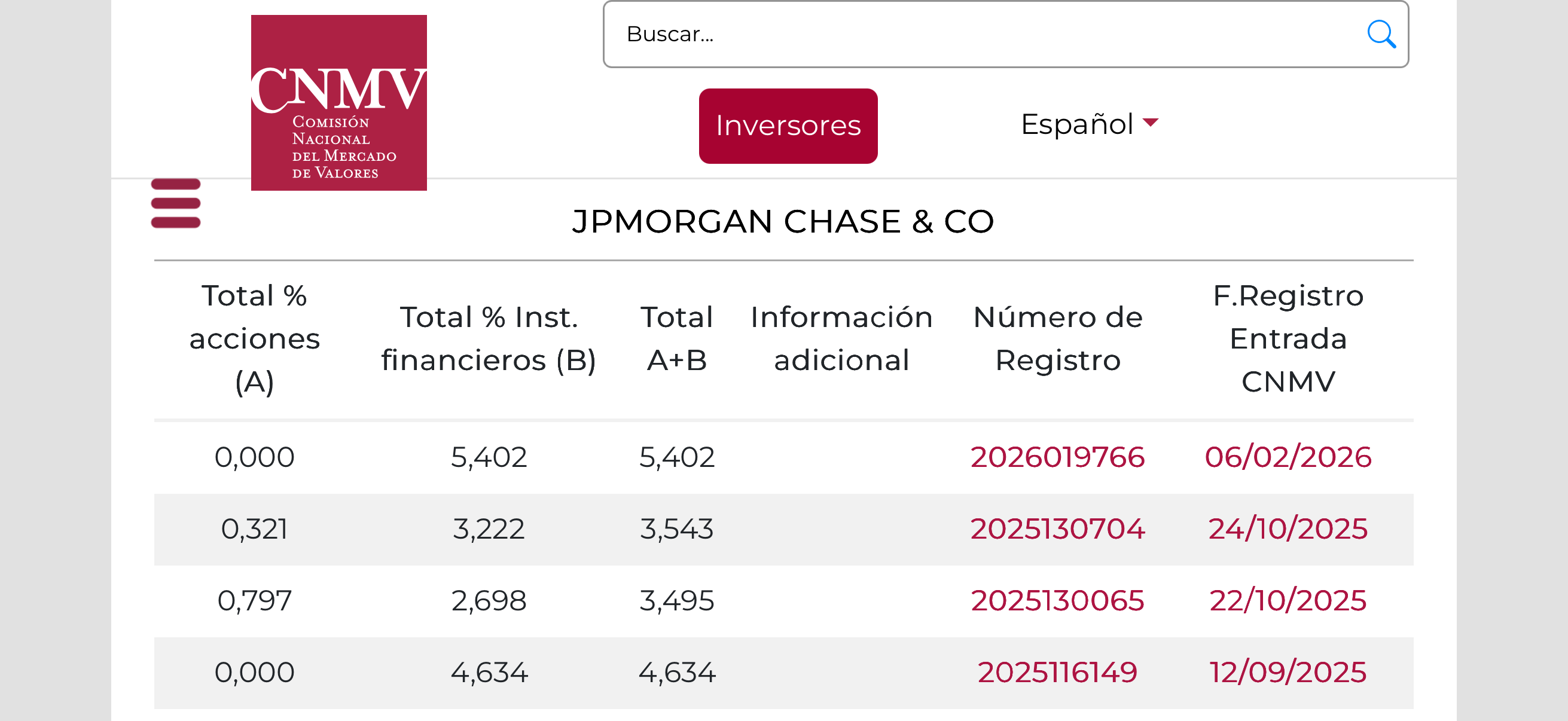The width and height of the screenshot is (1568, 721).
Task: Click the Número de Registro column header
Action: click(1057, 338)
